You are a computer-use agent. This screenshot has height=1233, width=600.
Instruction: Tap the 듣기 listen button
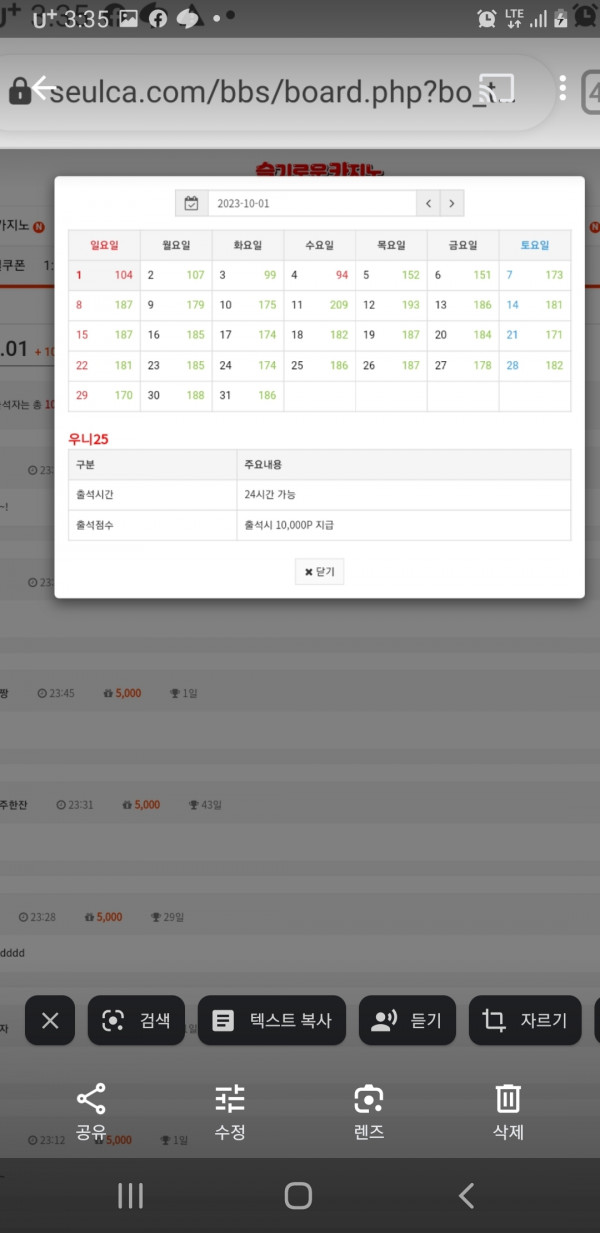pos(407,1021)
